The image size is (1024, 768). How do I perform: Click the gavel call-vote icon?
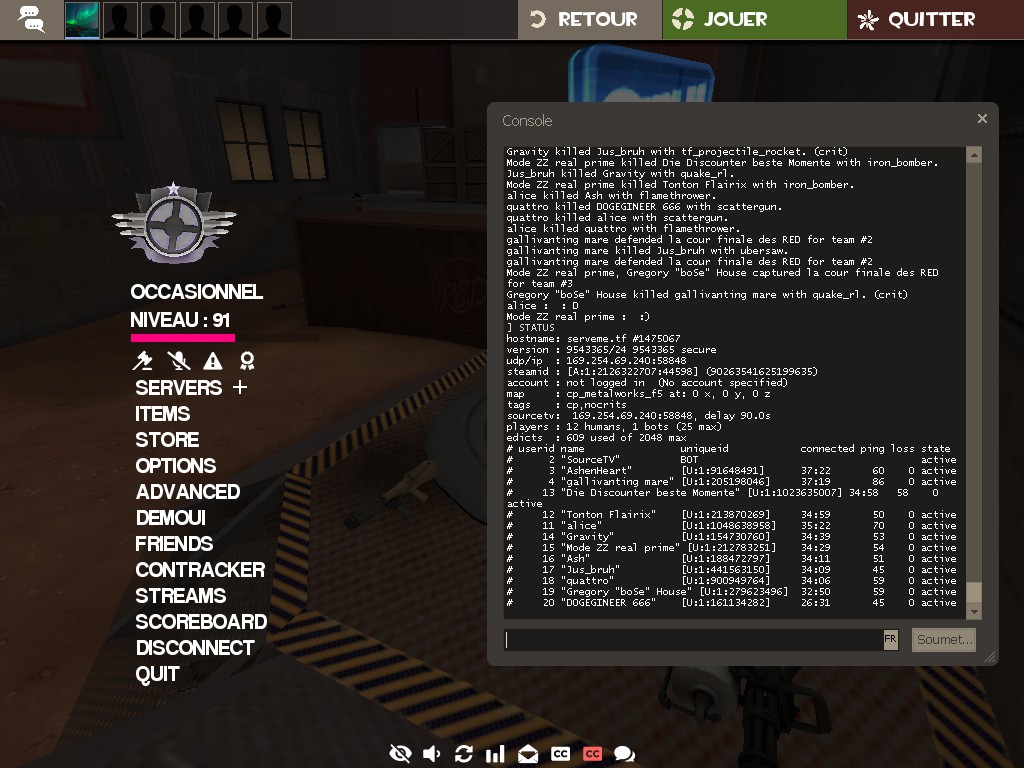point(144,360)
